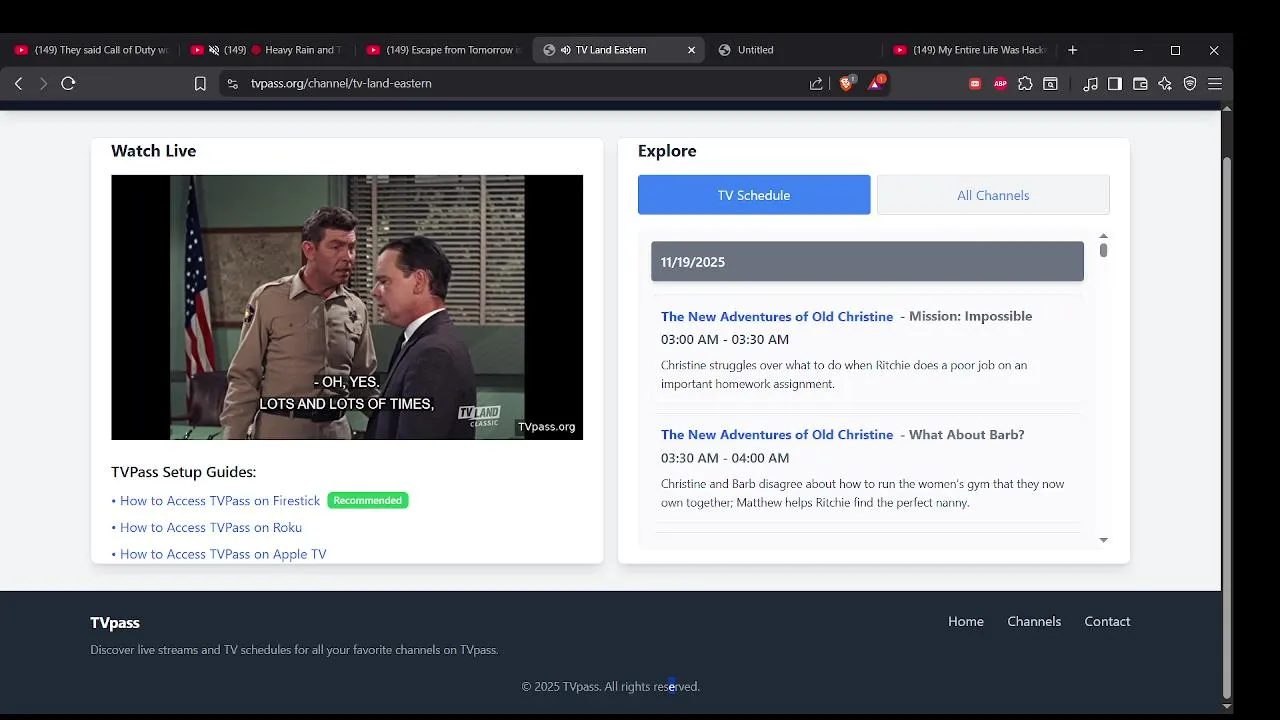Go forward using the browser forward arrow

point(43,84)
